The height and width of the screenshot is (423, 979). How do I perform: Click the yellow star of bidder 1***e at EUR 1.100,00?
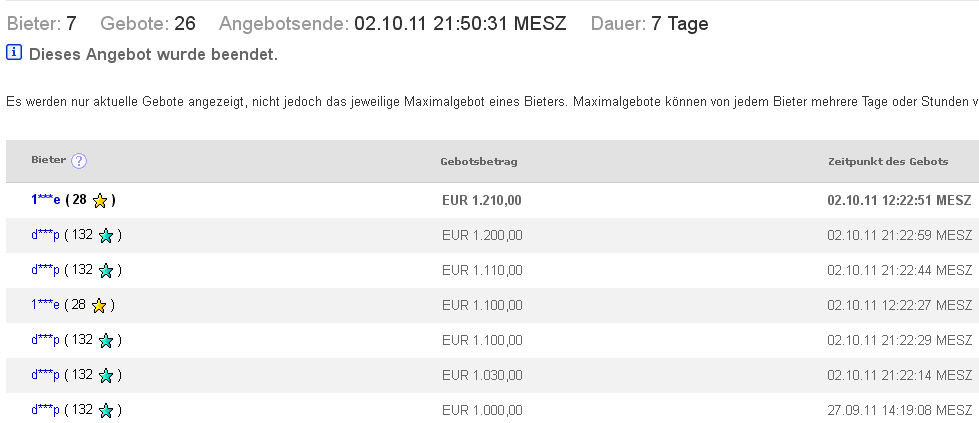point(99,306)
